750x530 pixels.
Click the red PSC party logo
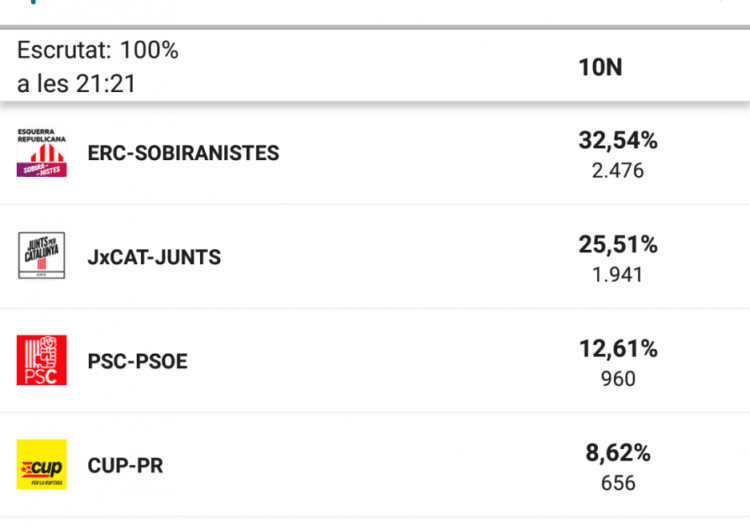pyautogui.click(x=42, y=360)
